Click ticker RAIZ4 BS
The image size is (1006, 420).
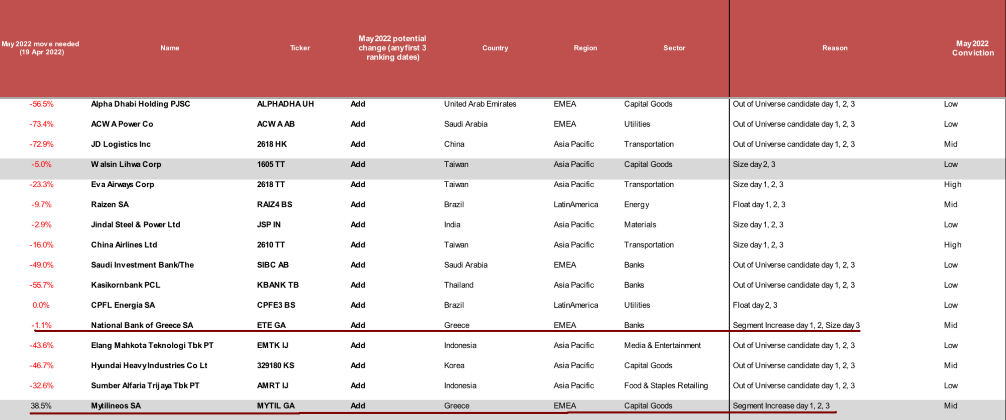(275, 205)
